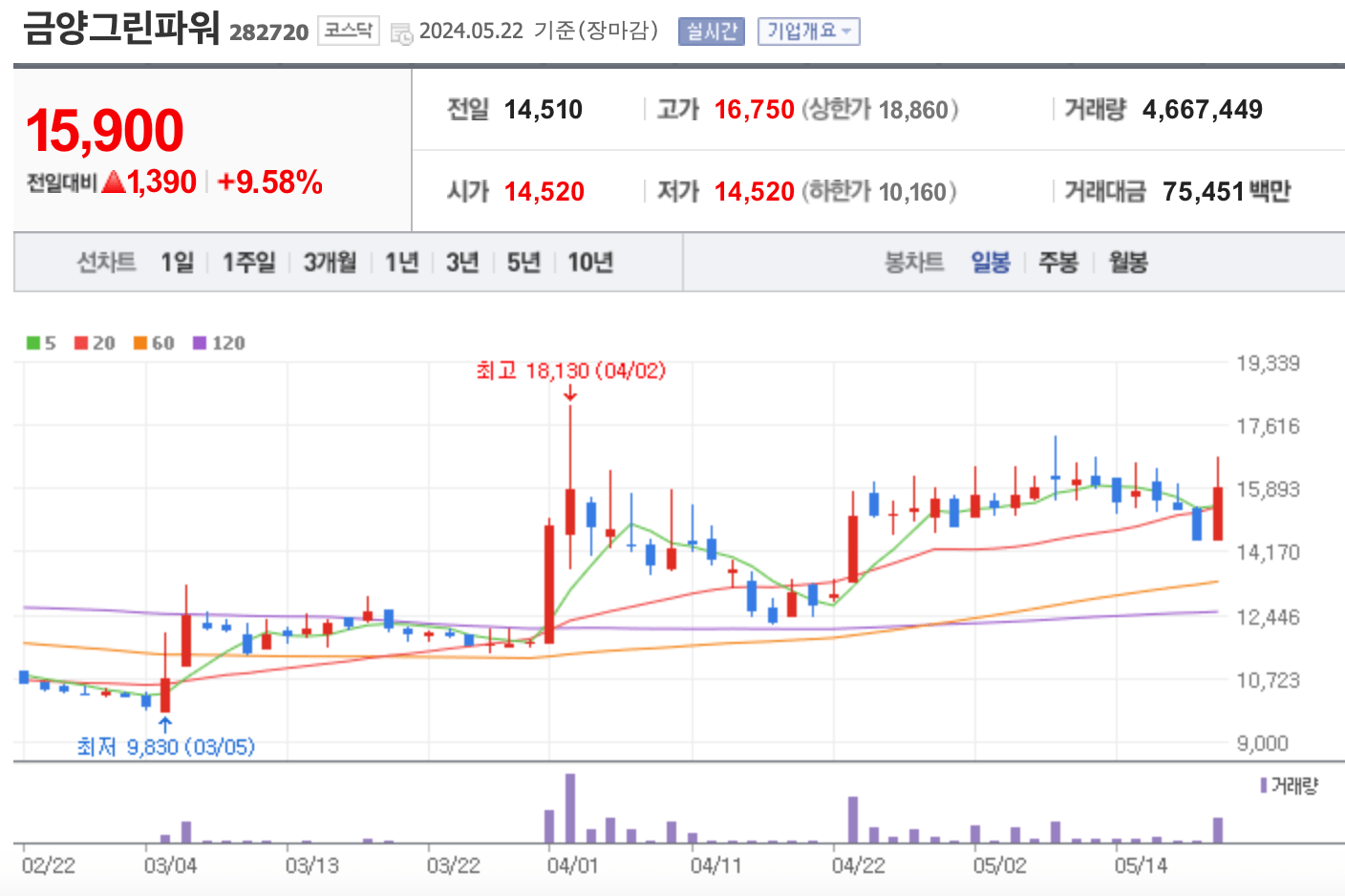Click the green 5-day moving average swatch

click(33, 343)
